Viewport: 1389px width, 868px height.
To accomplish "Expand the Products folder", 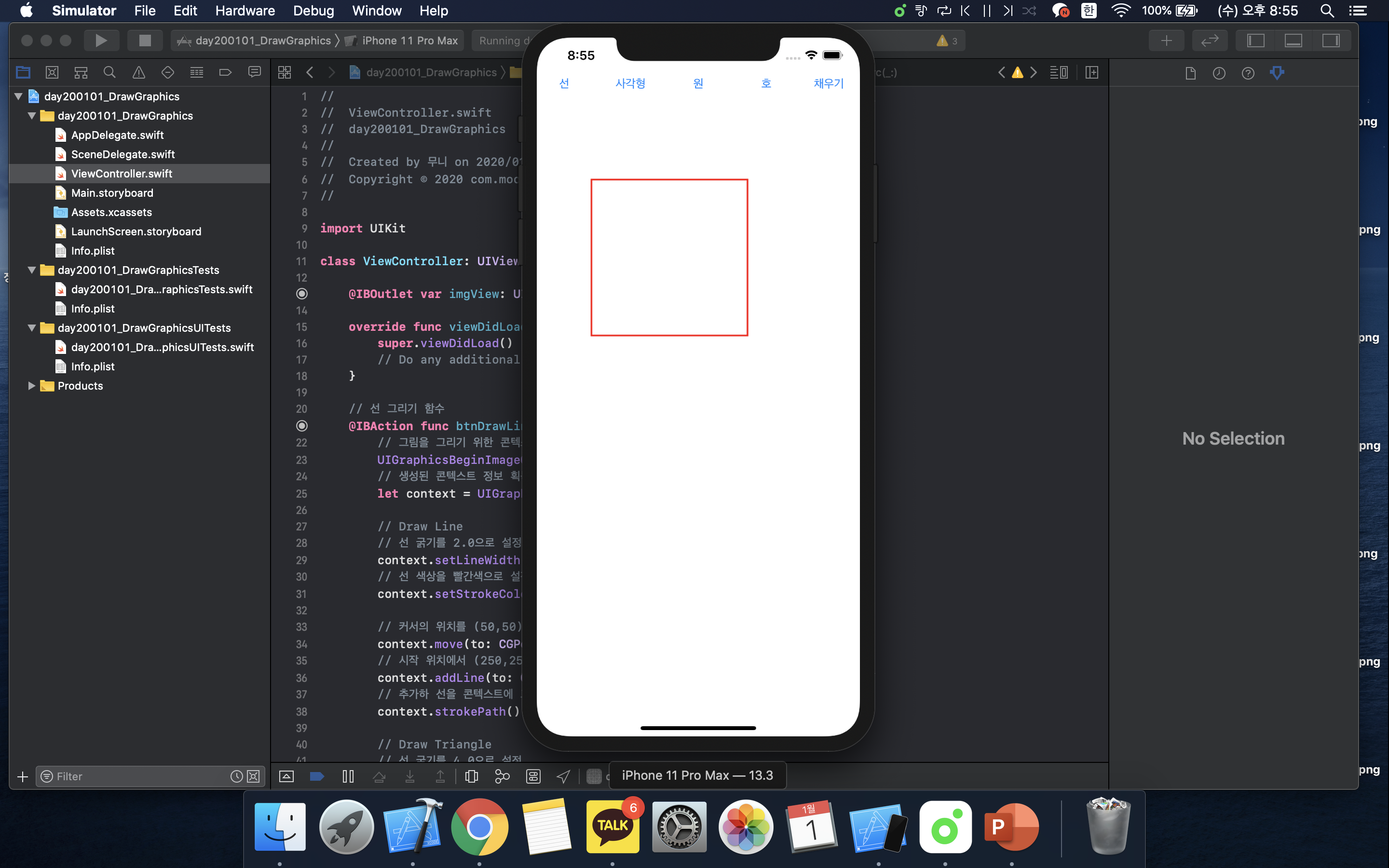I will click(x=32, y=386).
